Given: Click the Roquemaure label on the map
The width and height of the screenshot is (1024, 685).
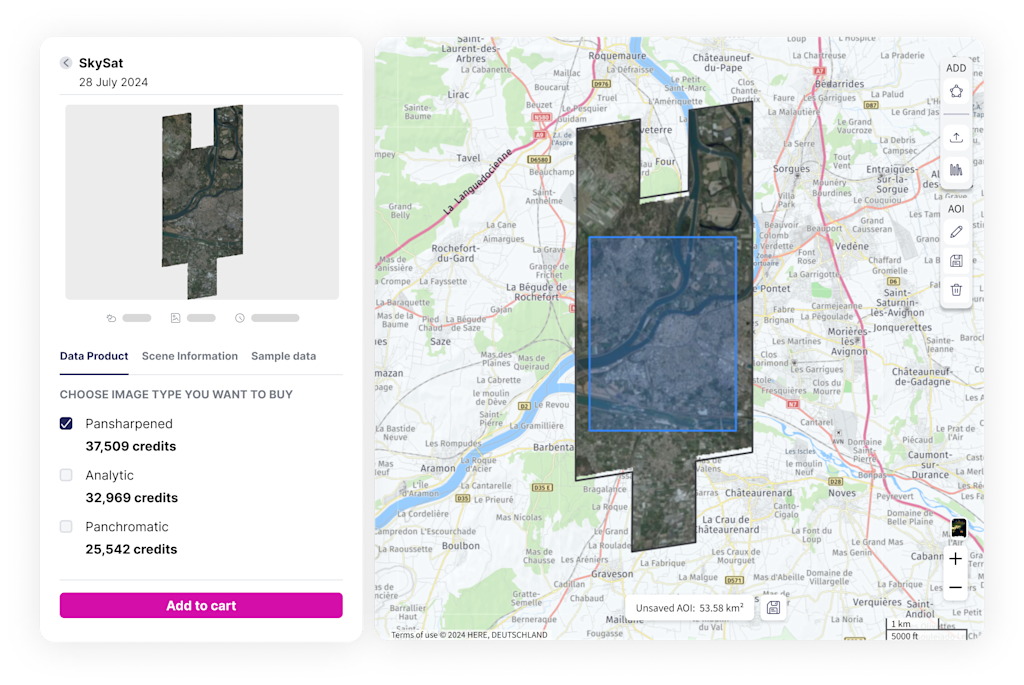Looking at the screenshot, I should (x=617, y=56).
